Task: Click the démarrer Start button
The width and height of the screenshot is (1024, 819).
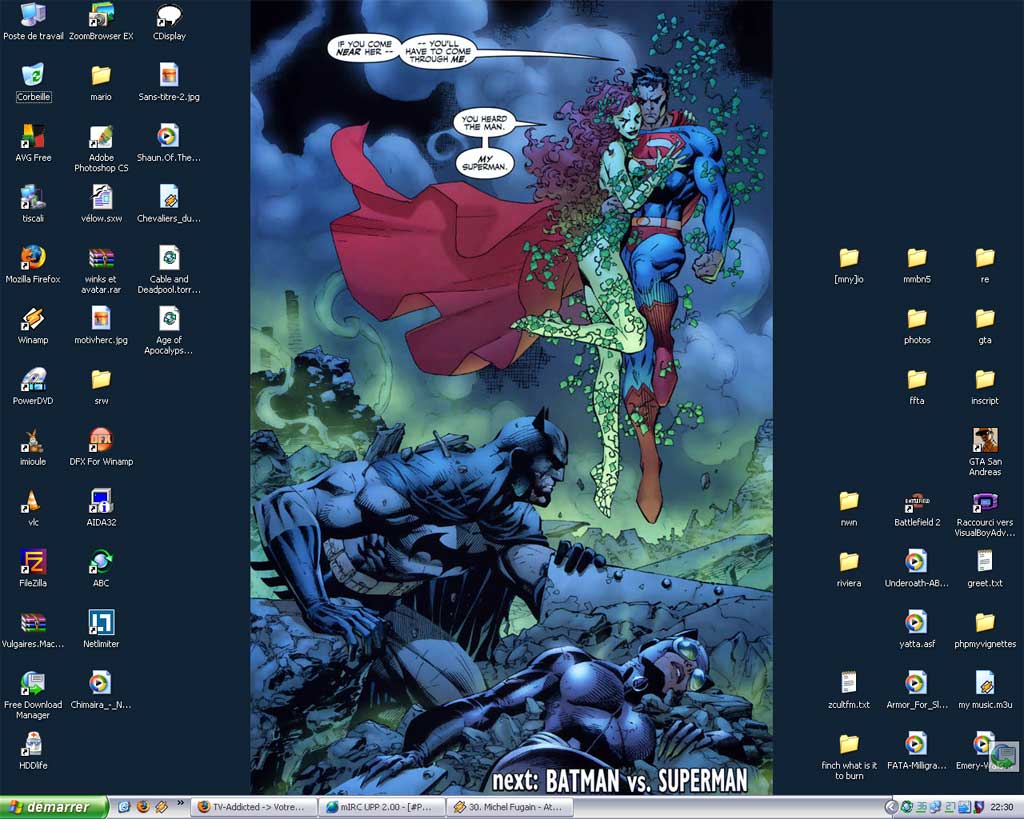Action: [x=54, y=807]
